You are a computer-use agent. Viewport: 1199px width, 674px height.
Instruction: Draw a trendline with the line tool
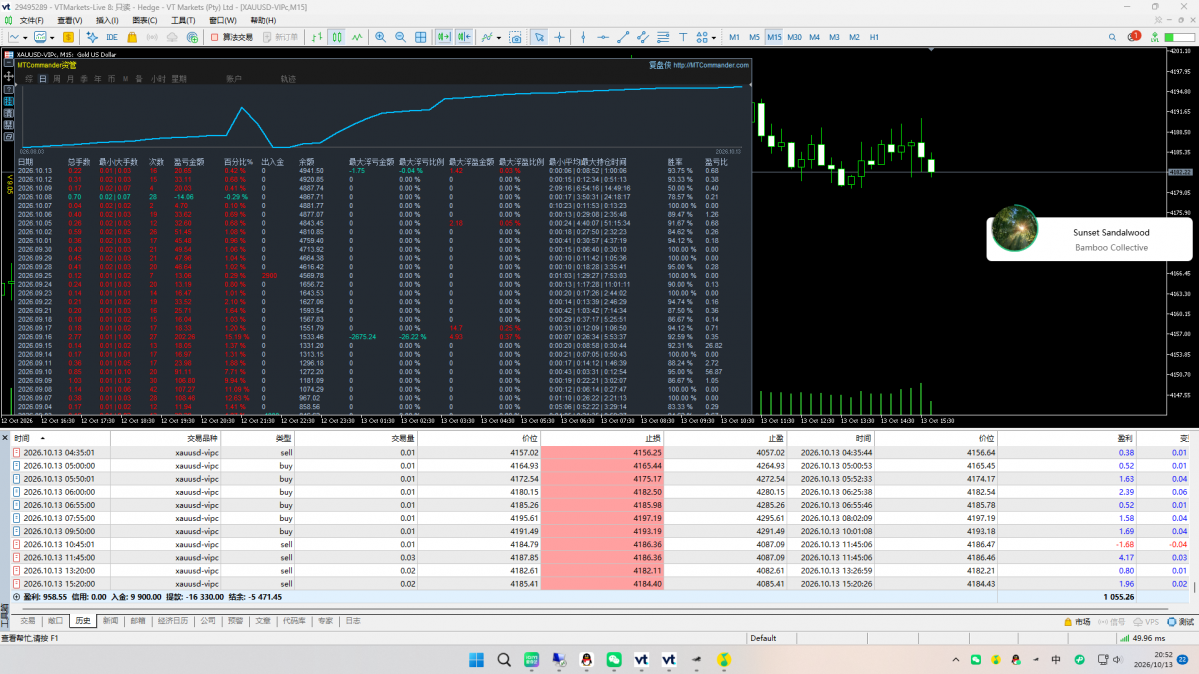622,37
